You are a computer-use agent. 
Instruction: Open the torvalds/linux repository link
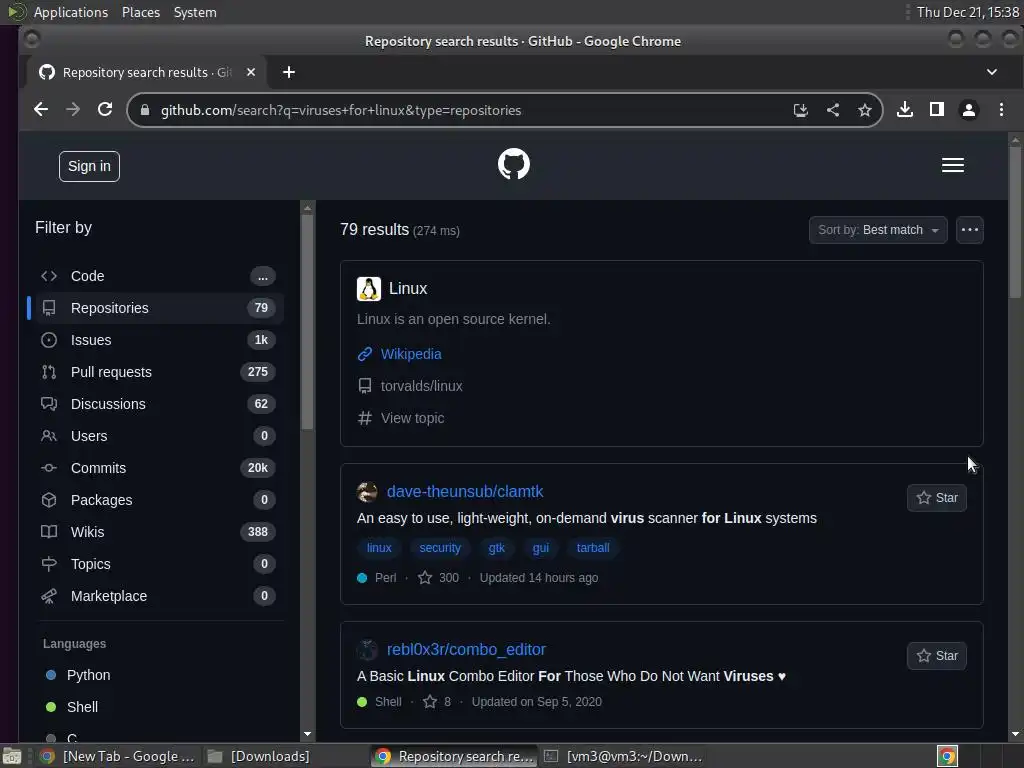tap(421, 386)
